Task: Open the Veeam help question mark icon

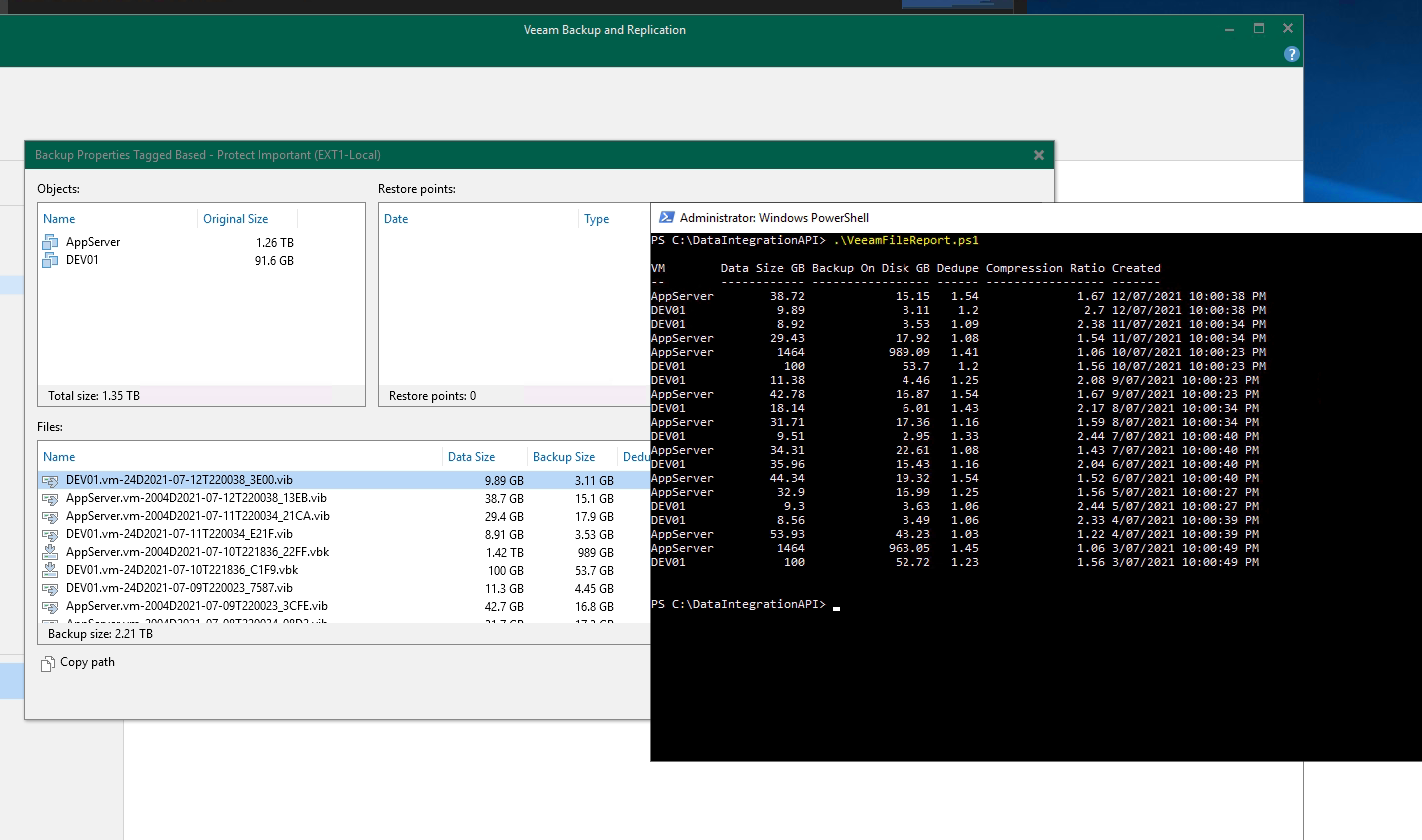Action: [x=1291, y=54]
